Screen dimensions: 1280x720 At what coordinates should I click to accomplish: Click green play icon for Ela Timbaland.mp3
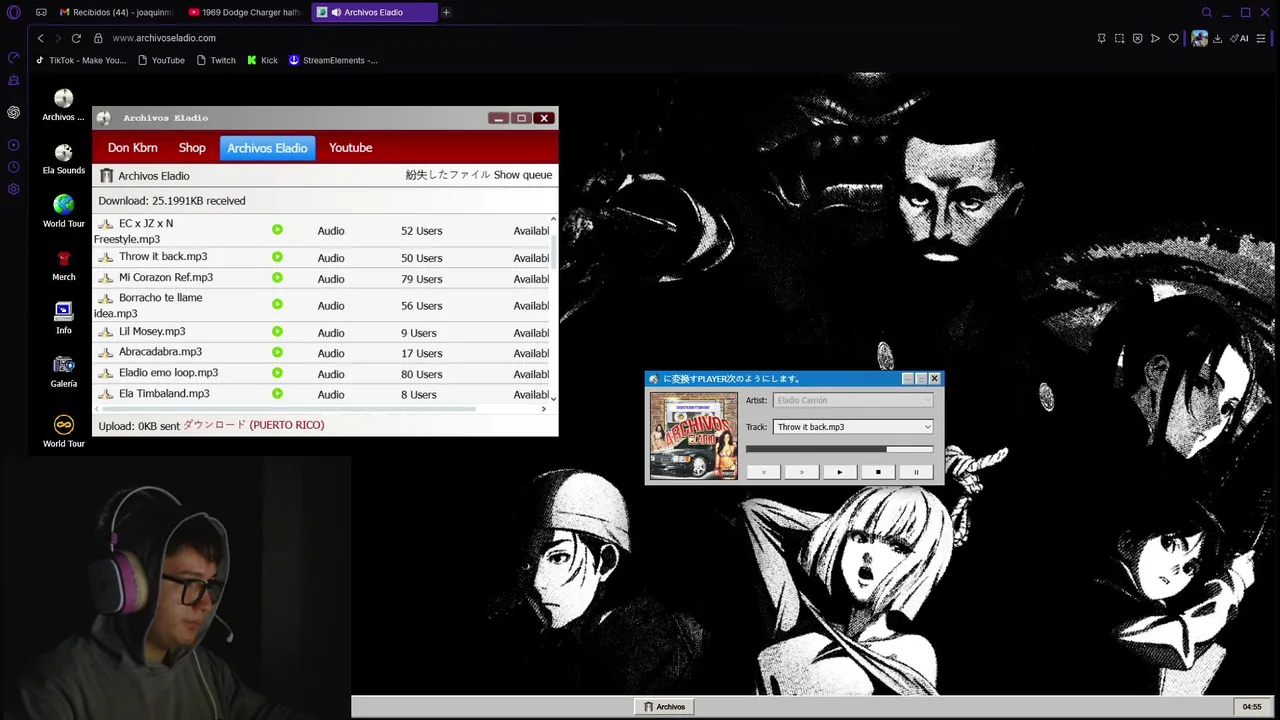(x=277, y=393)
